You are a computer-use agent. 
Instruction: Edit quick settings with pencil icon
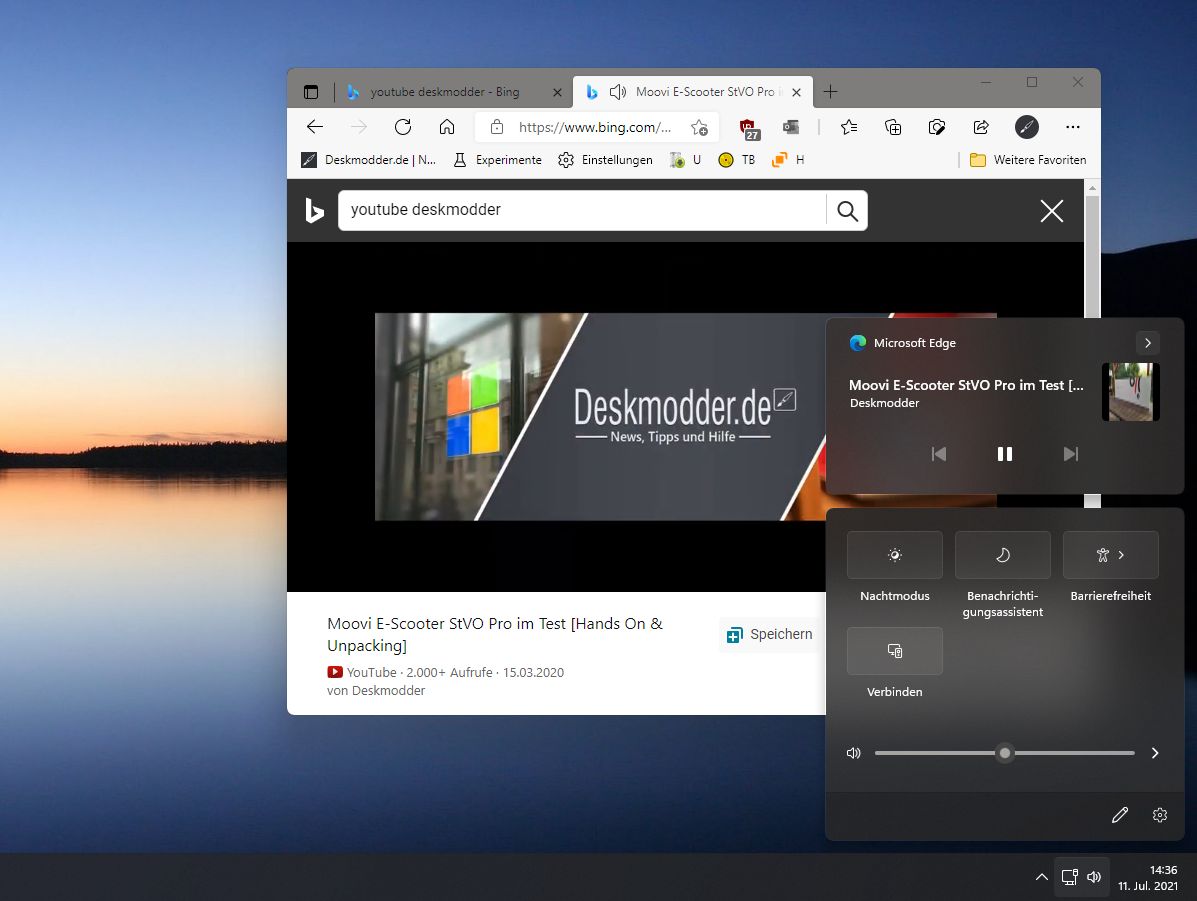1120,815
